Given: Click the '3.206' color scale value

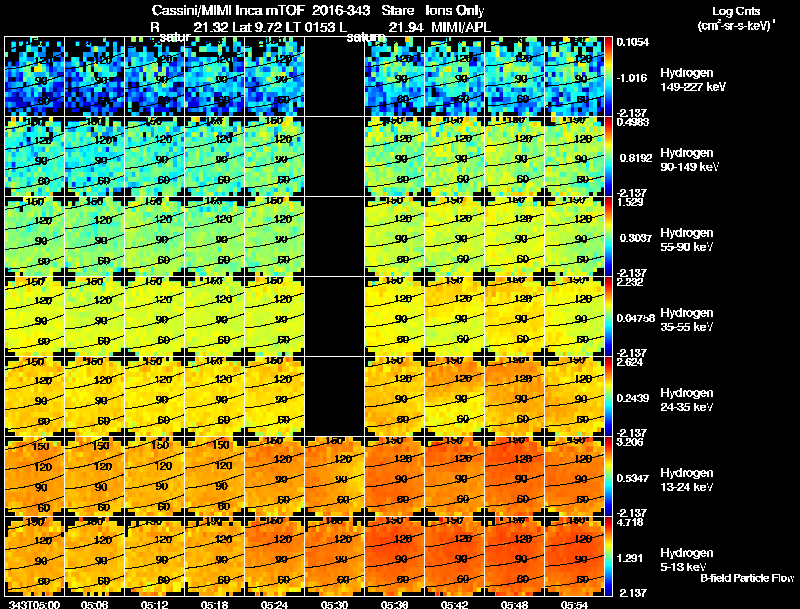Looking at the screenshot, I should tap(630, 442).
